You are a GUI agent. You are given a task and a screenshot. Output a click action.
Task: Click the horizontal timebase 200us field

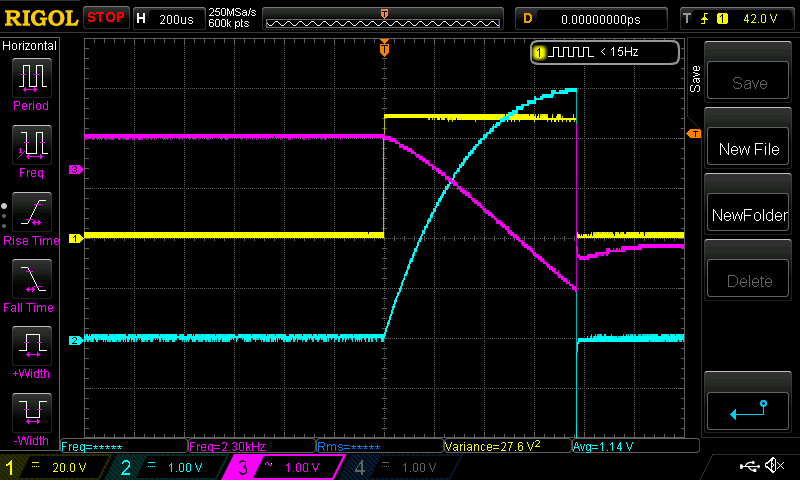(169, 19)
